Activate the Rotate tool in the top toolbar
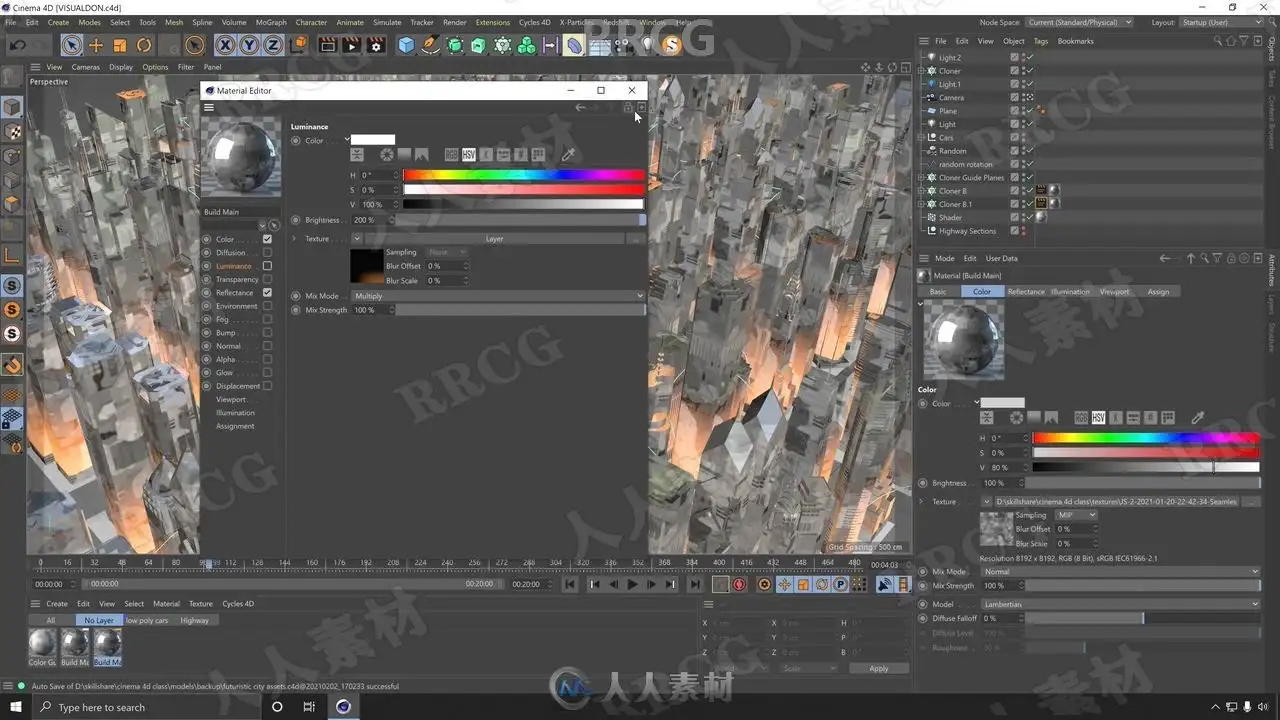The image size is (1280, 720). (x=144, y=45)
